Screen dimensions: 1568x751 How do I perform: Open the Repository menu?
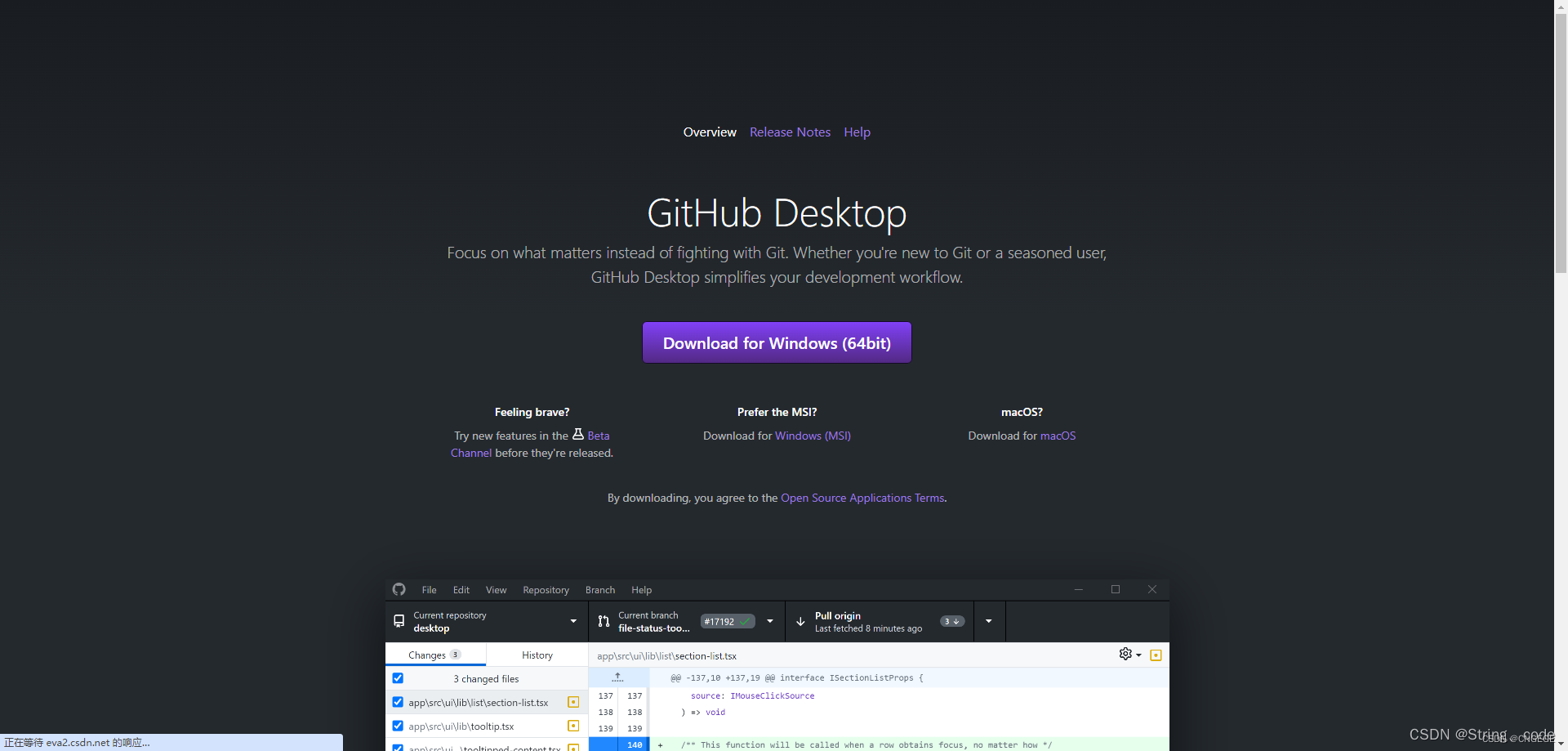tap(546, 589)
